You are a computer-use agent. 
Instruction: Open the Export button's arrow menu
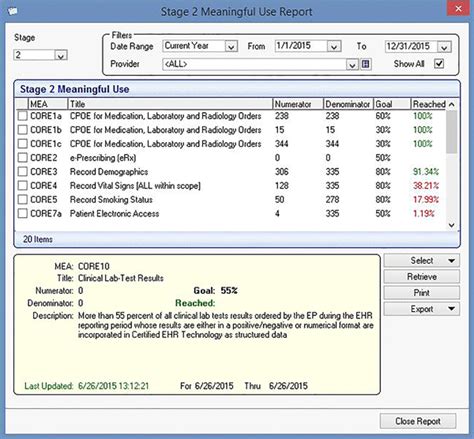point(452,309)
